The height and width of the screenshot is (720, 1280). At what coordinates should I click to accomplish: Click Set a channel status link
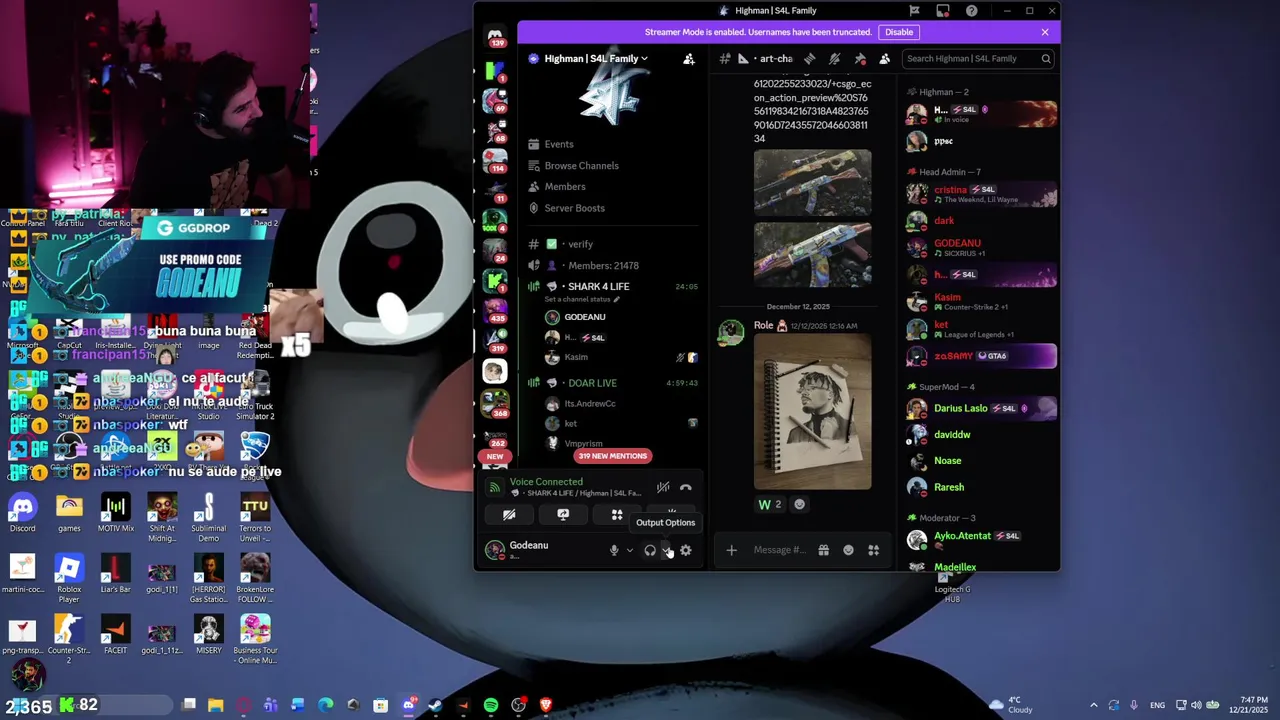[x=582, y=300]
